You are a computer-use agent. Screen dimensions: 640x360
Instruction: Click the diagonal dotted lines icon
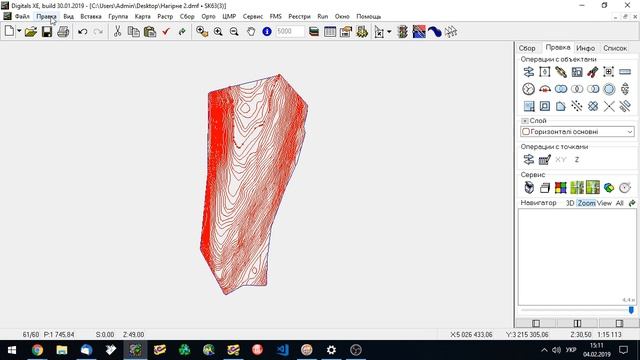pos(577,106)
